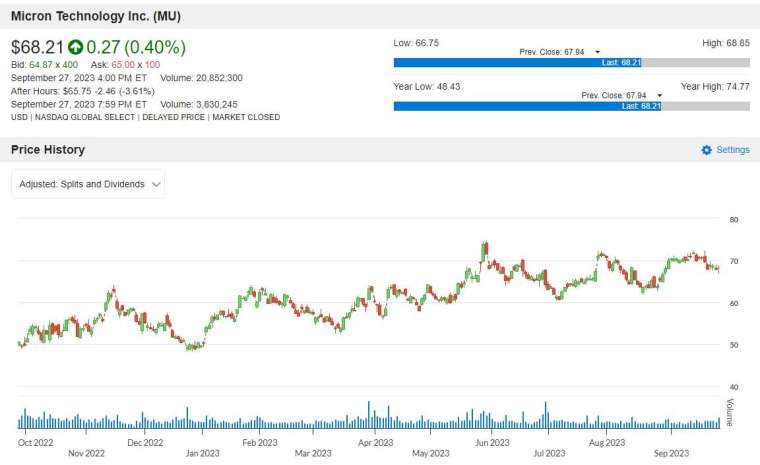Click the Low: 66.75 label
The image size is (760, 465).
(x=416, y=43)
